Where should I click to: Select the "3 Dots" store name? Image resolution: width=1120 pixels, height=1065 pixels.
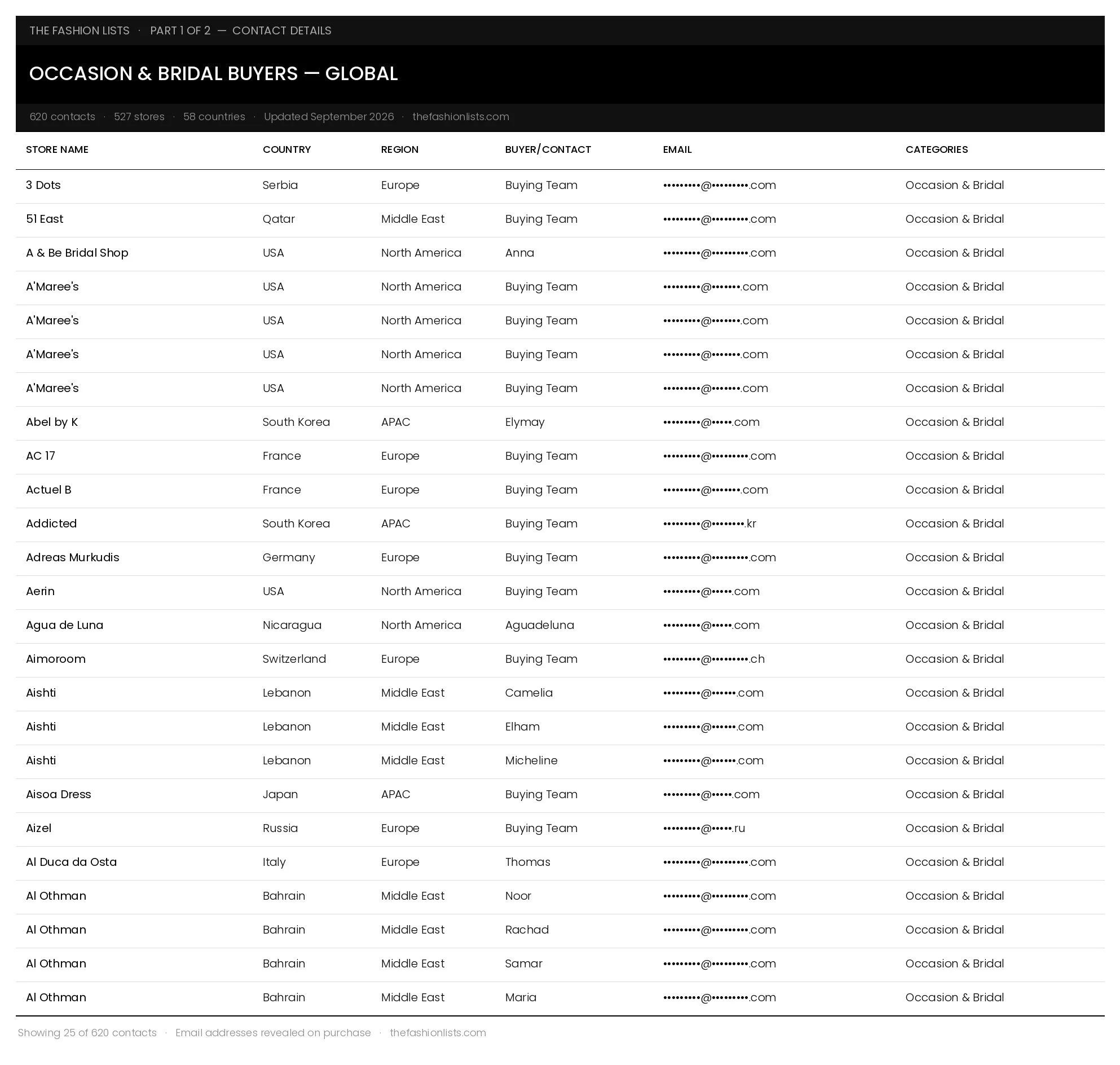point(43,185)
